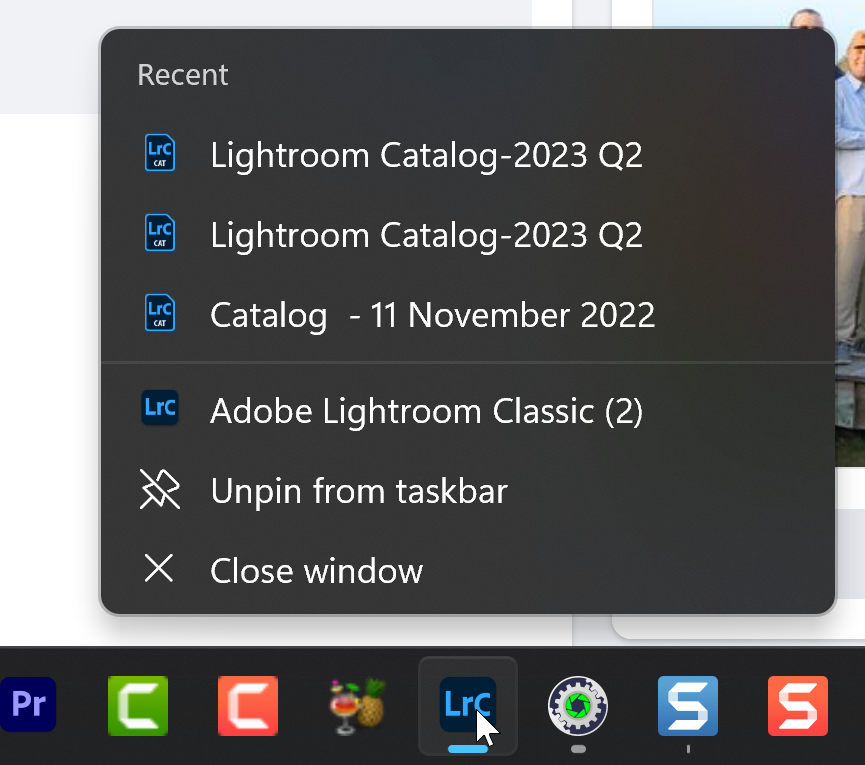The height and width of the screenshot is (765, 865).
Task: Click the catalog icon beside the top recent entry
Action: click(160, 153)
